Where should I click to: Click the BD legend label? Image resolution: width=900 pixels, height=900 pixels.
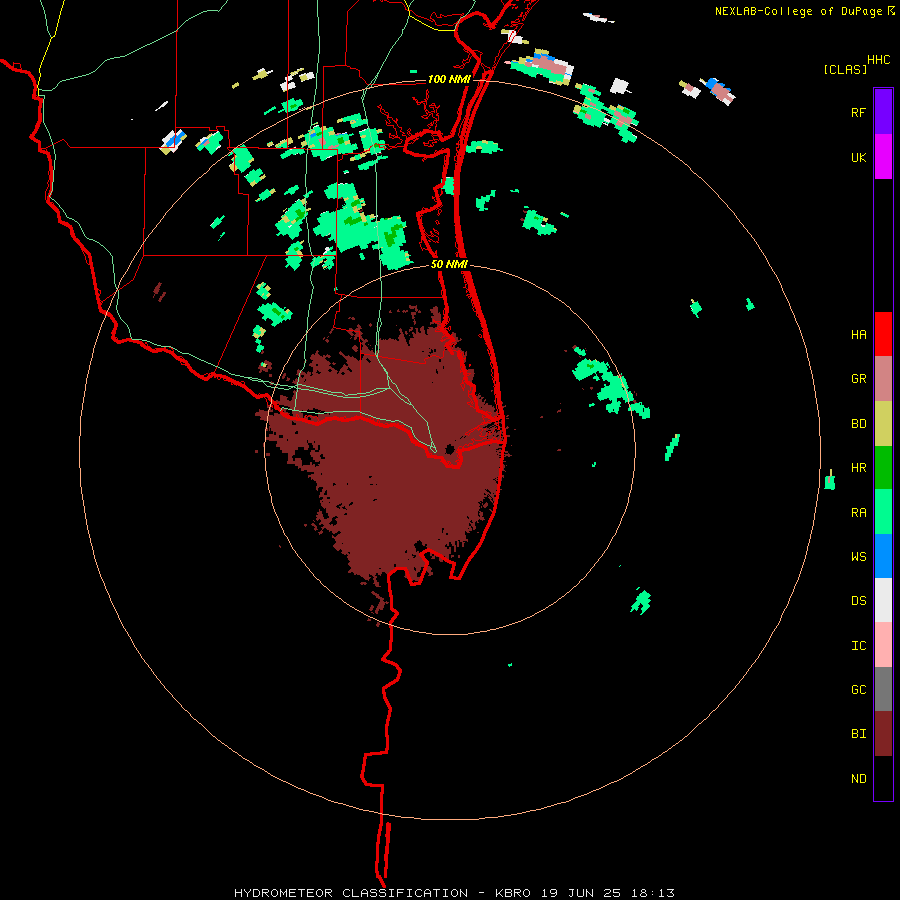click(858, 424)
